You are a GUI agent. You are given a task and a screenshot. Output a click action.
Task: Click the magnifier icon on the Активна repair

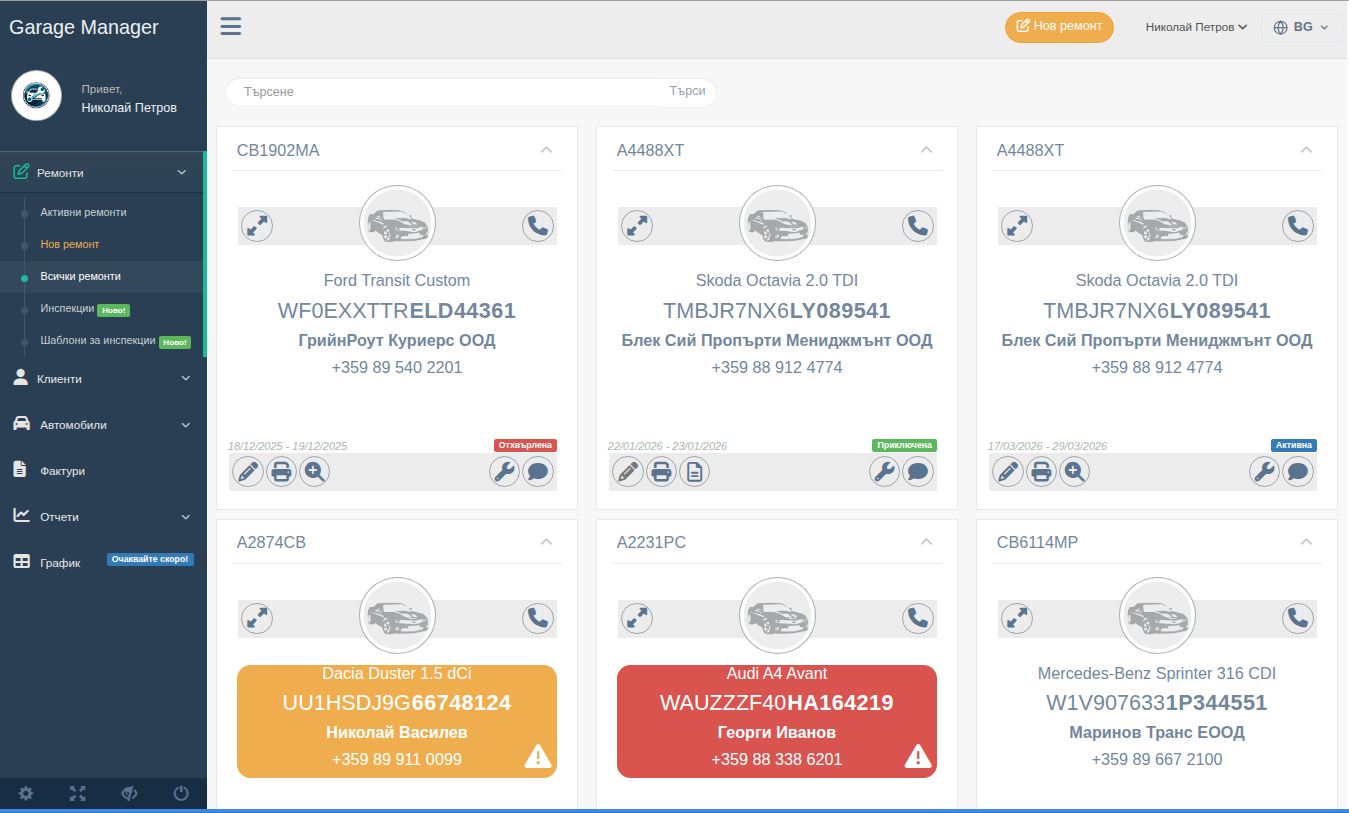(1074, 471)
